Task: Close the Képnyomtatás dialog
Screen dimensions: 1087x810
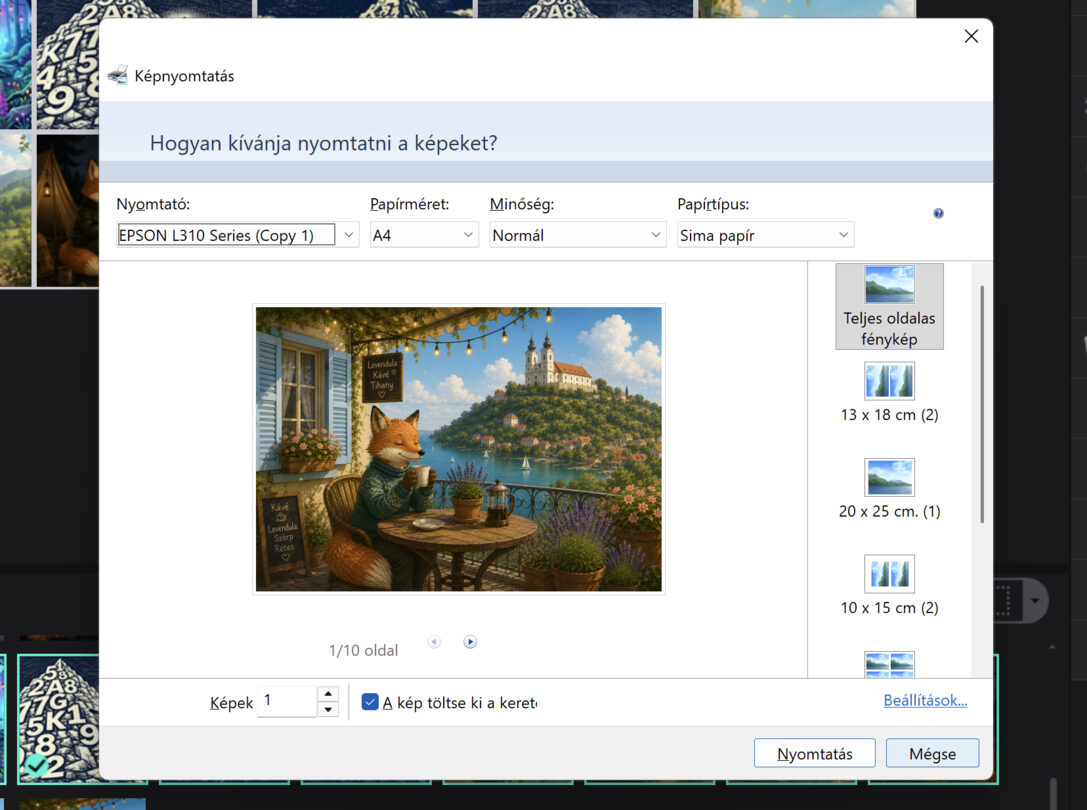Action: click(x=971, y=36)
